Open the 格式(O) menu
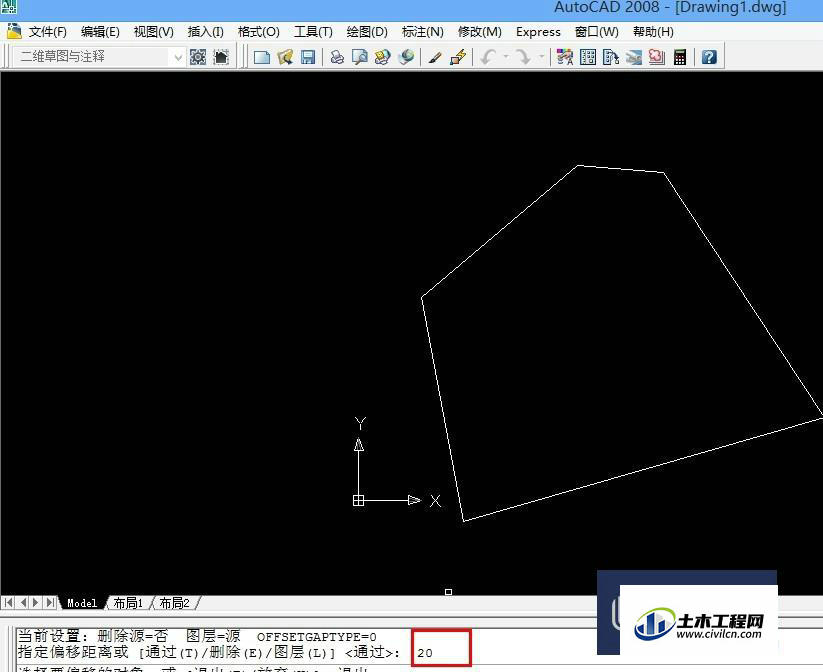The height and width of the screenshot is (672, 823). (258, 32)
